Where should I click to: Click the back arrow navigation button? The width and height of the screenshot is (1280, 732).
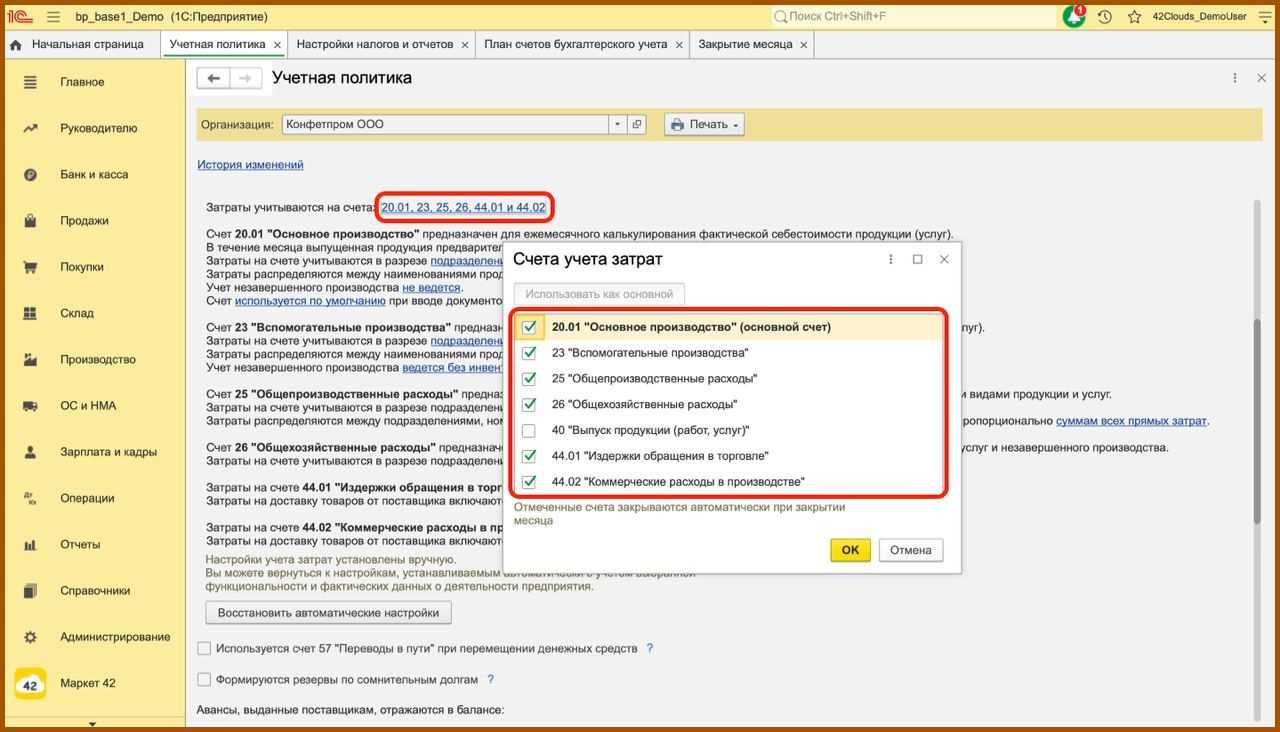(x=213, y=78)
